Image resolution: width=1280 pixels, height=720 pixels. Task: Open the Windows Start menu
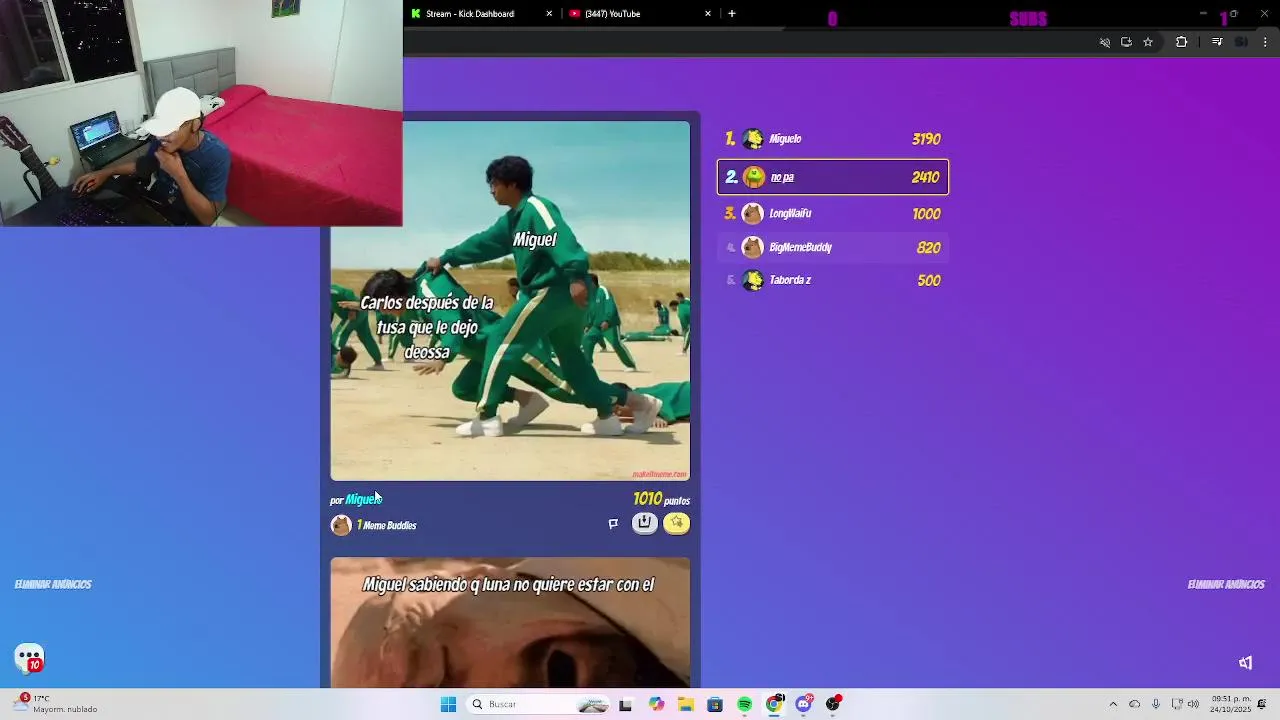[x=448, y=704]
